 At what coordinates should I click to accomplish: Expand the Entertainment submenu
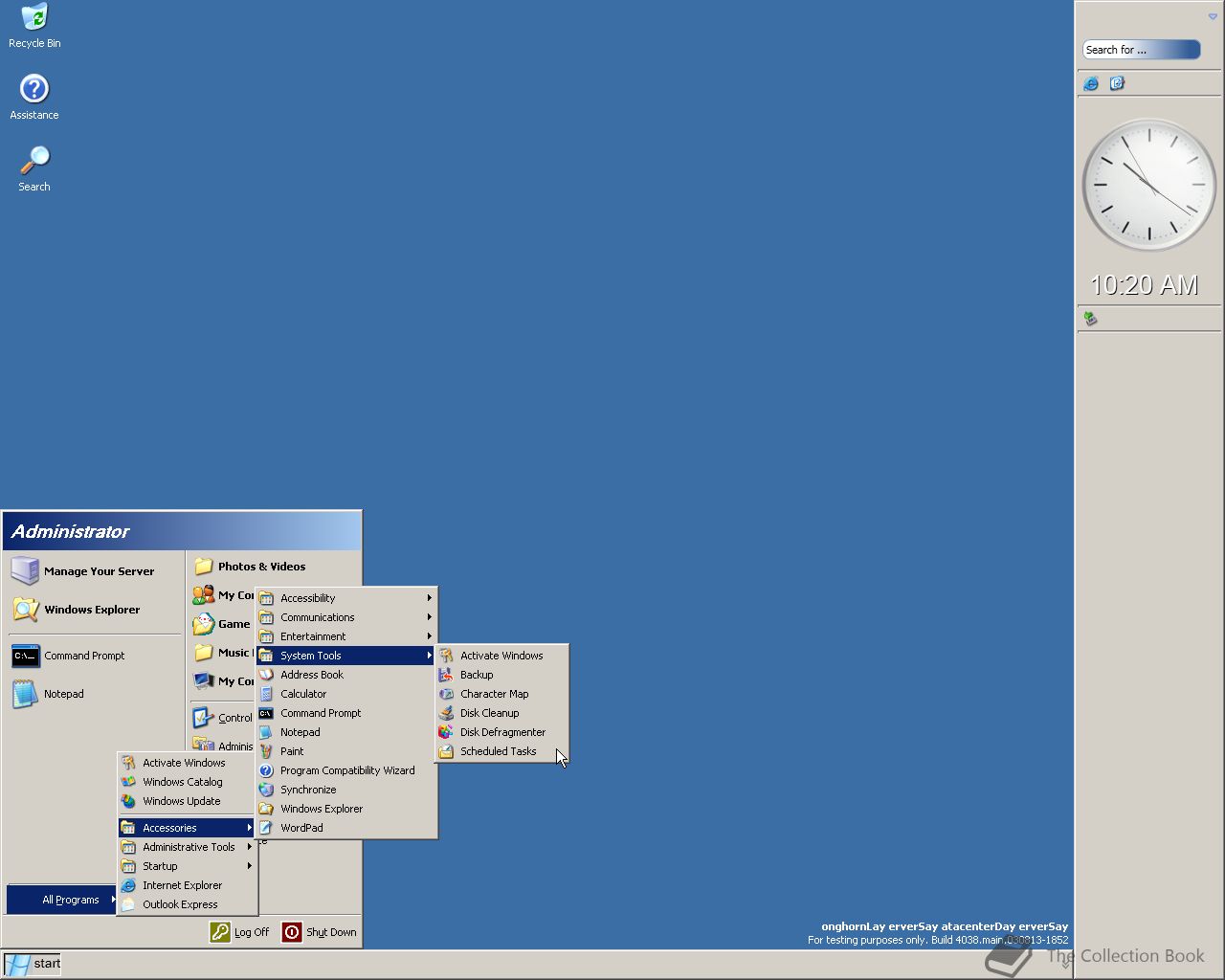click(x=346, y=636)
